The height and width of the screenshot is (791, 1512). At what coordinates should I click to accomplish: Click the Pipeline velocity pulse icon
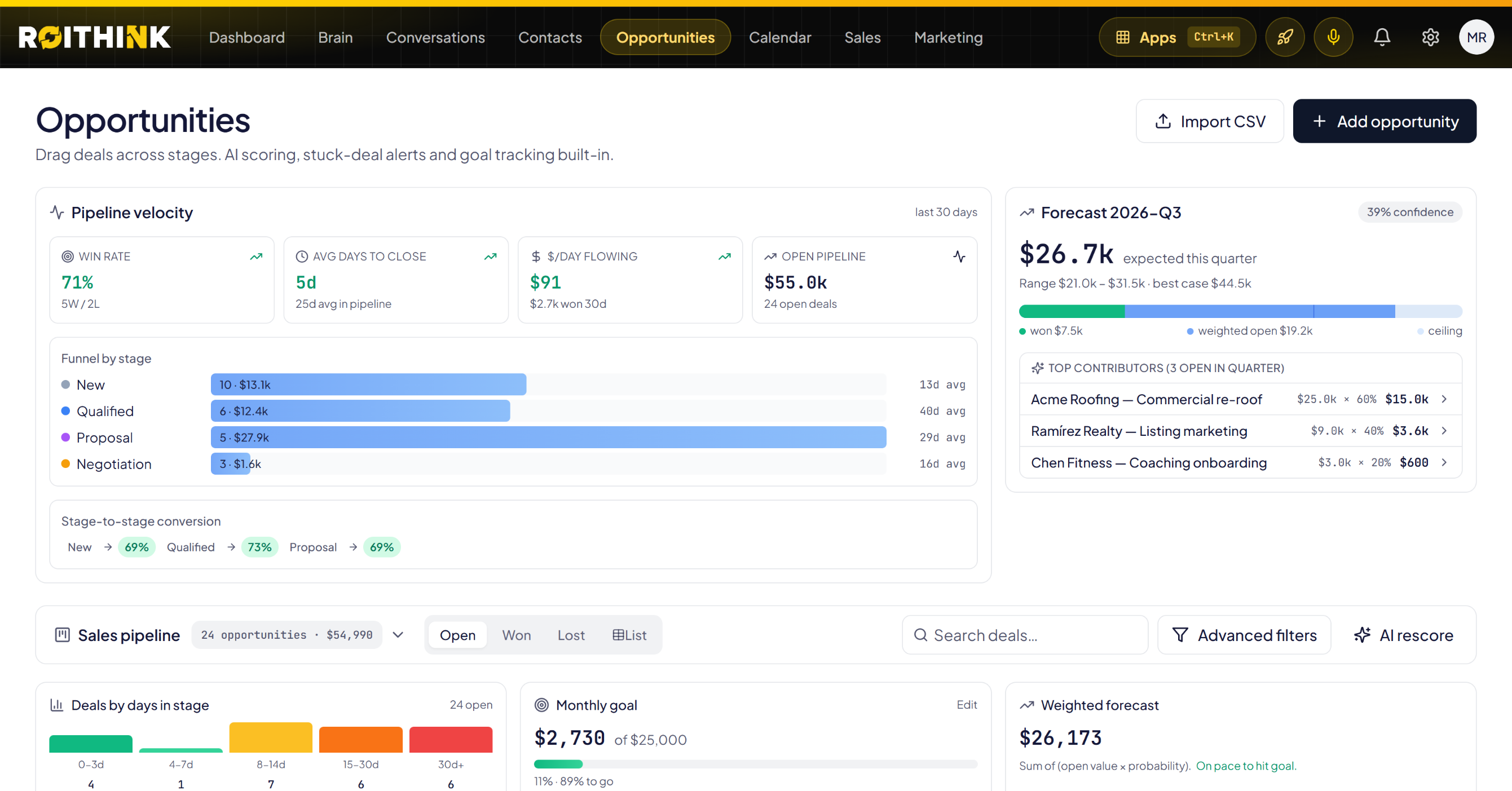(x=57, y=213)
